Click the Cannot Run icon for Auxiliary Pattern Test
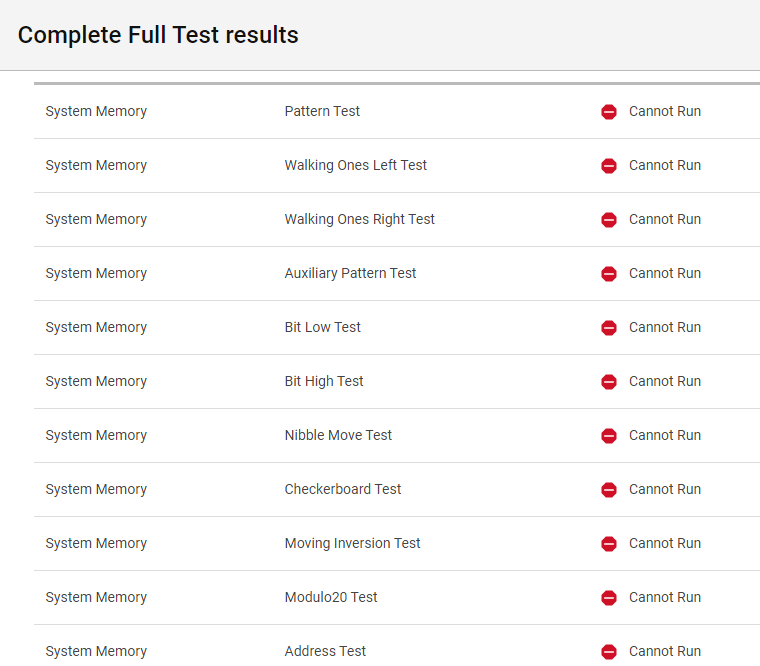The height and width of the screenshot is (666, 760). 609,274
